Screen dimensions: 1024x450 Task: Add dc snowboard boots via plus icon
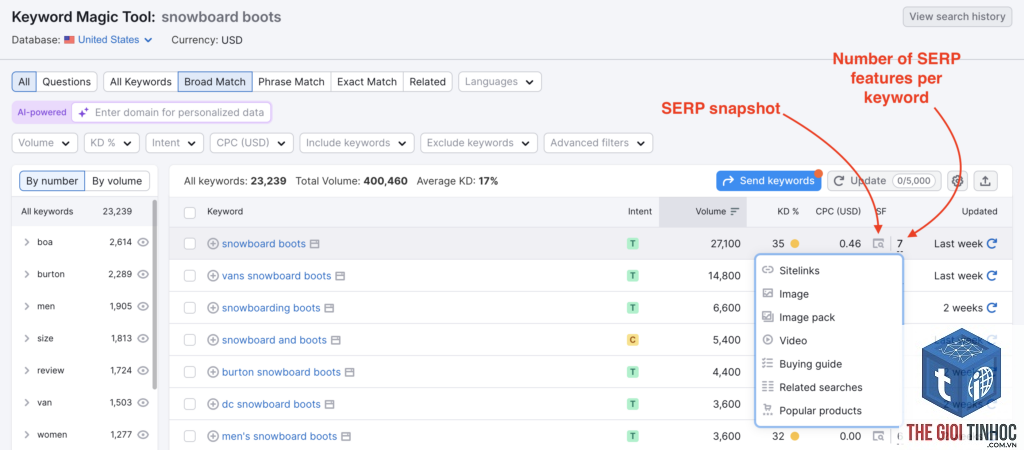click(213, 404)
